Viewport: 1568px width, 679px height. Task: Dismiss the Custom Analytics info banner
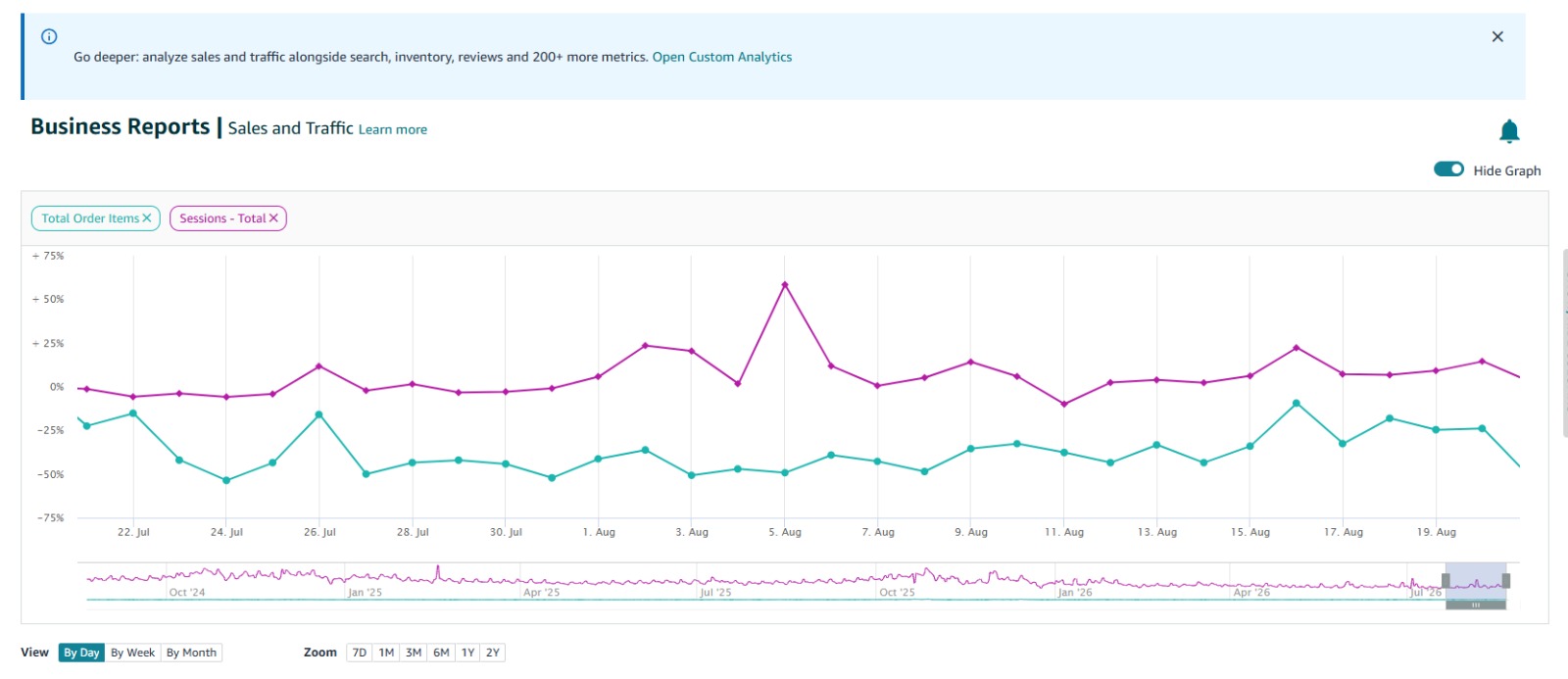point(1497,36)
